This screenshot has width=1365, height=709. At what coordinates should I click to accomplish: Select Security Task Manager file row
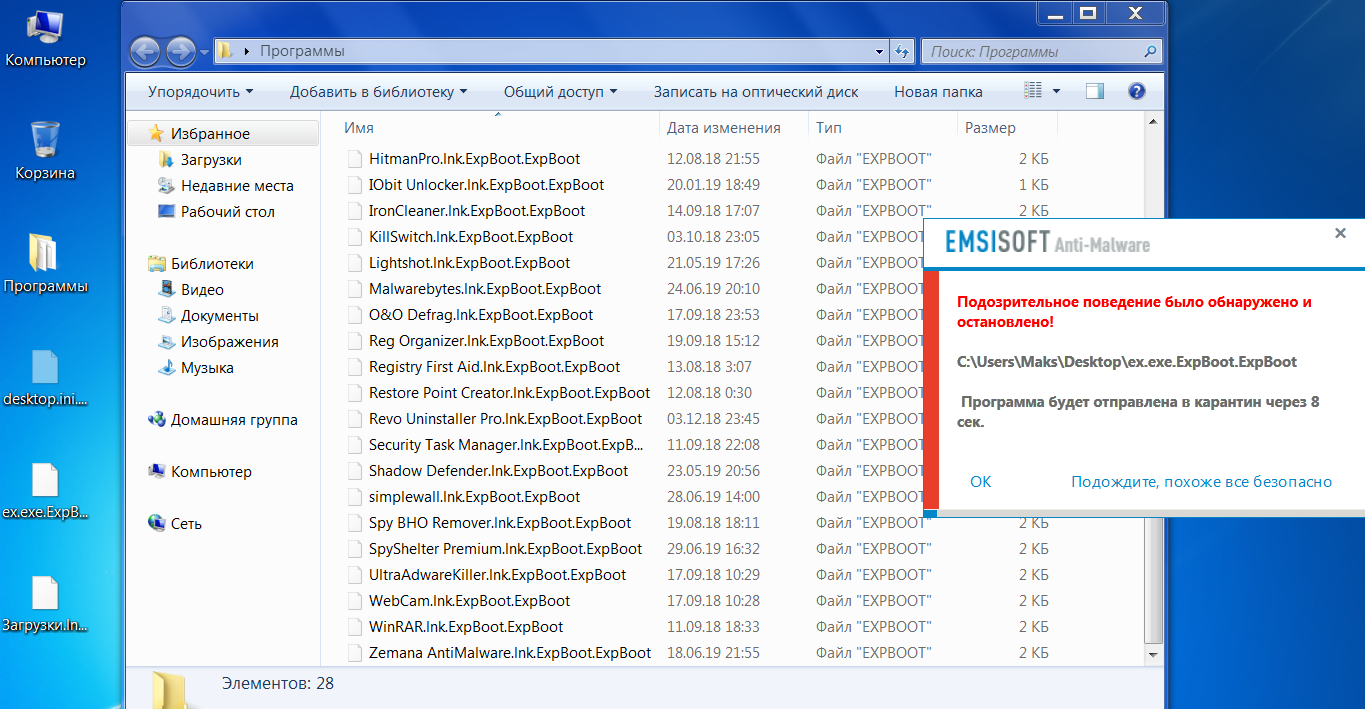click(700, 445)
